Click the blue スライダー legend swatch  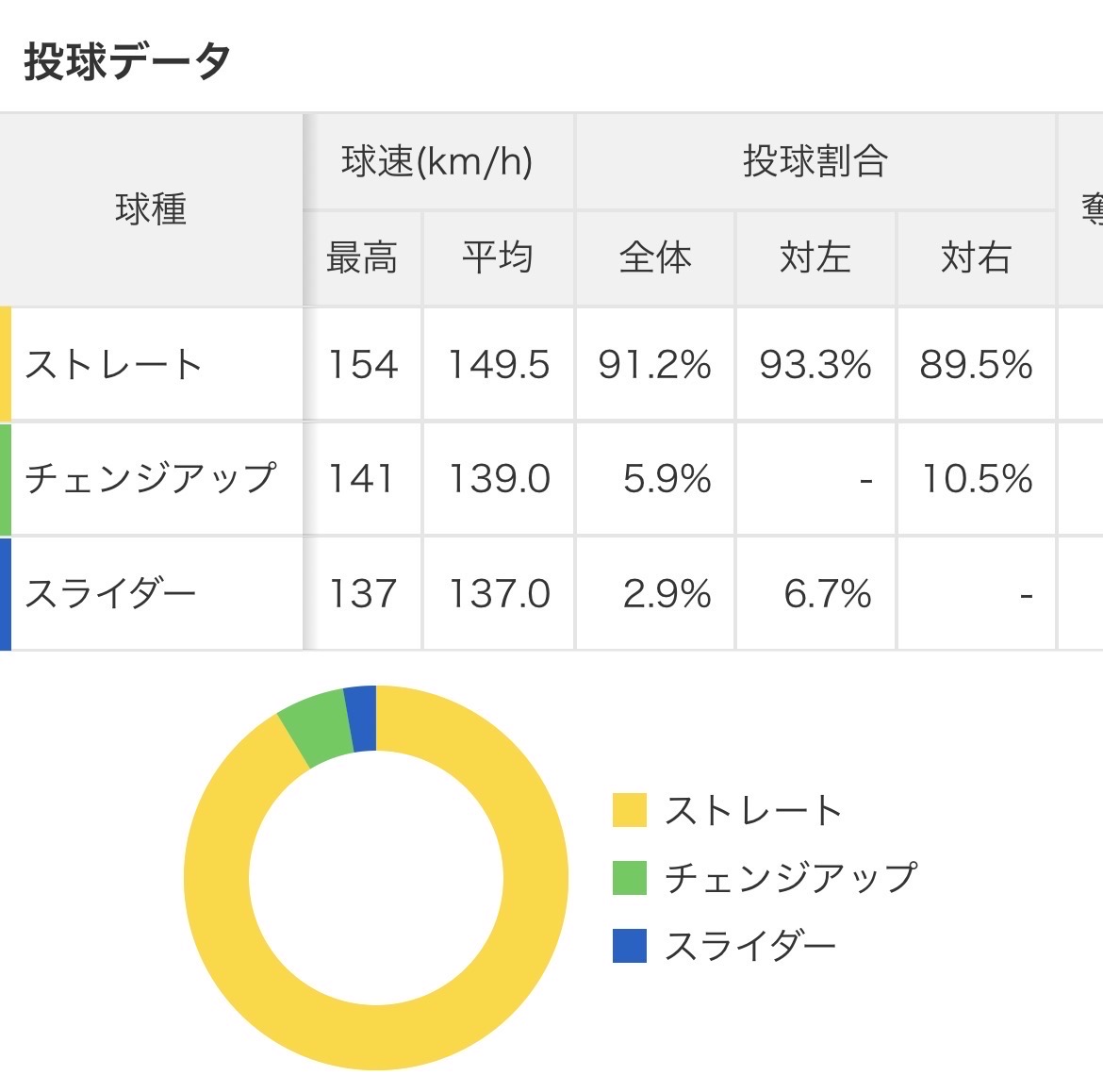pos(629,946)
